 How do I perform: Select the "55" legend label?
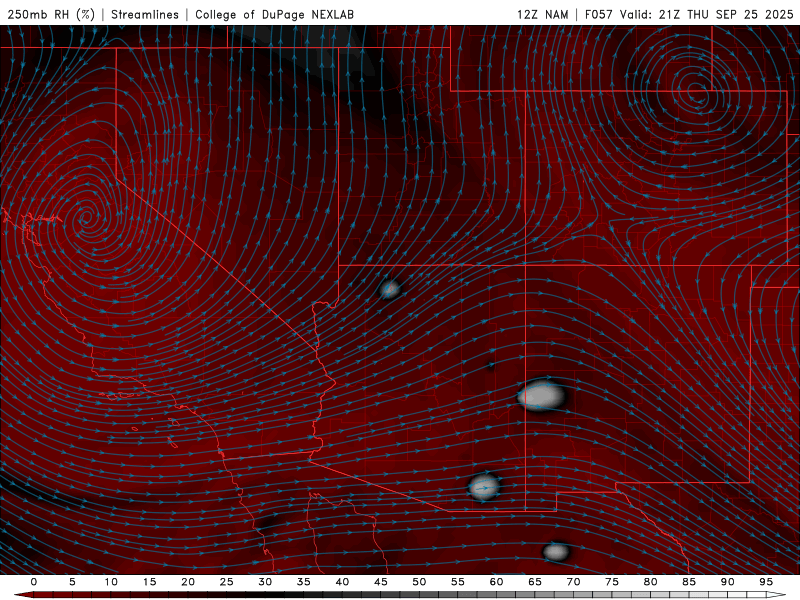[458, 582]
